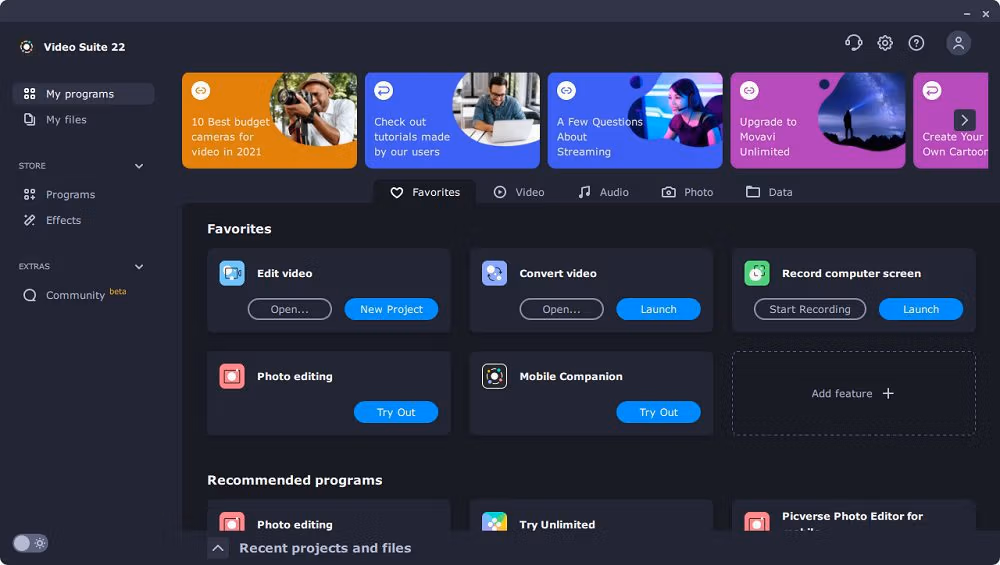This screenshot has width=1000, height=565.
Task: Click the Favorites section heading
Action: [239, 229]
